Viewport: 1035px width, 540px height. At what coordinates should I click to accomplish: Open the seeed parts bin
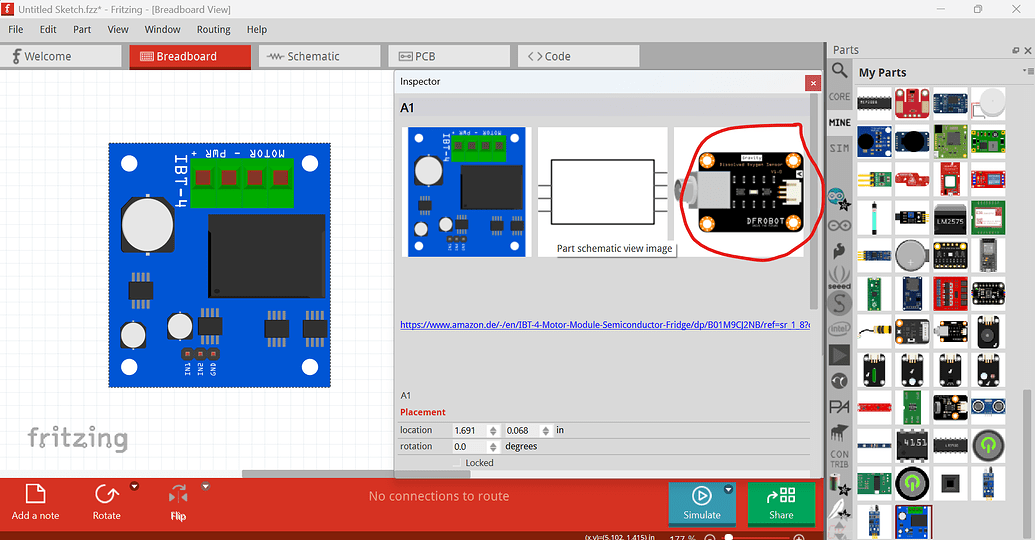(839, 277)
